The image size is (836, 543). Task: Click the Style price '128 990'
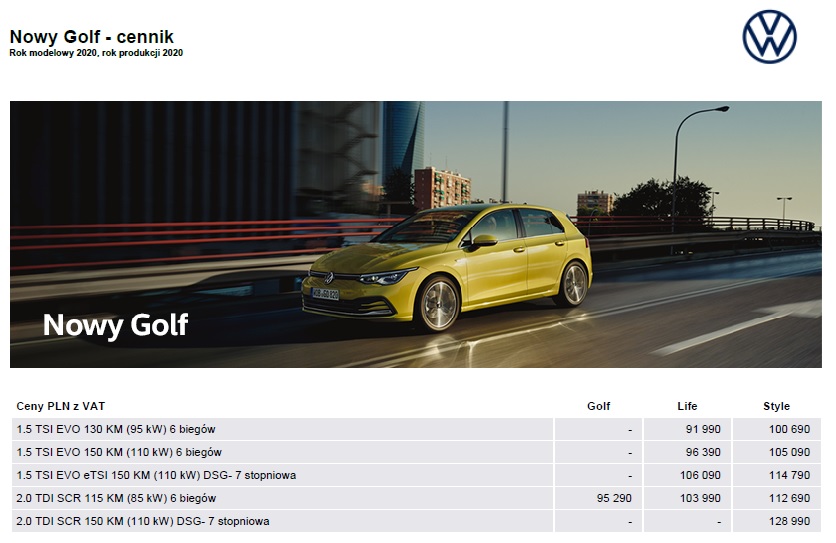point(789,521)
